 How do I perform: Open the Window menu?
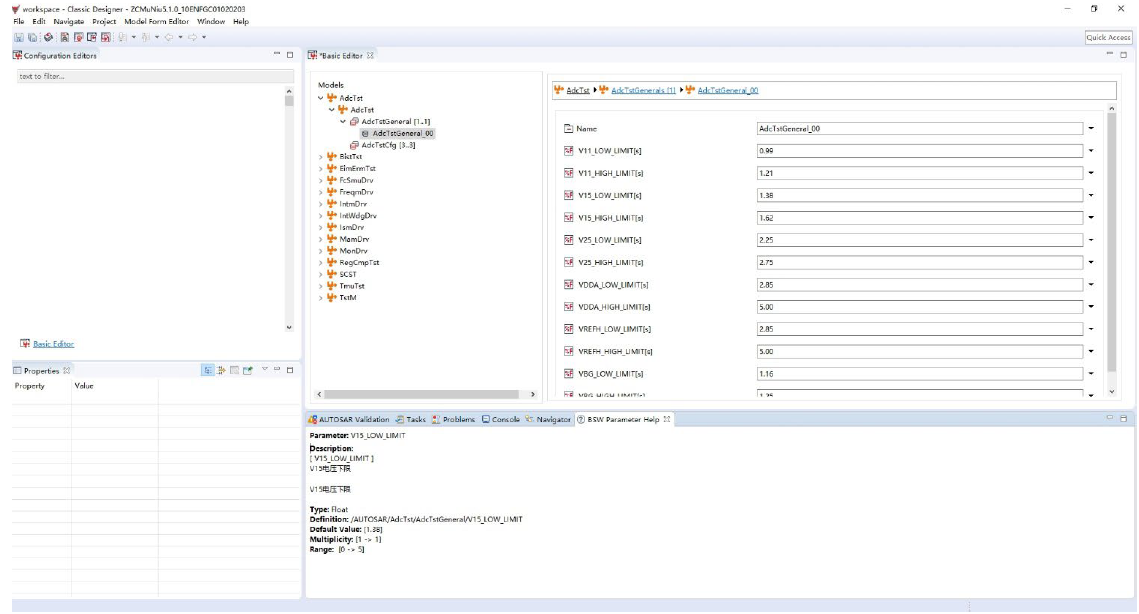[211, 22]
